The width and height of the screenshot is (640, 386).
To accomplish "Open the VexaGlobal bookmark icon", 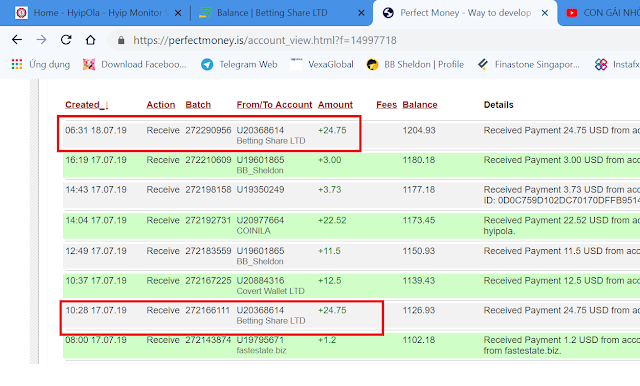I will click(296, 64).
